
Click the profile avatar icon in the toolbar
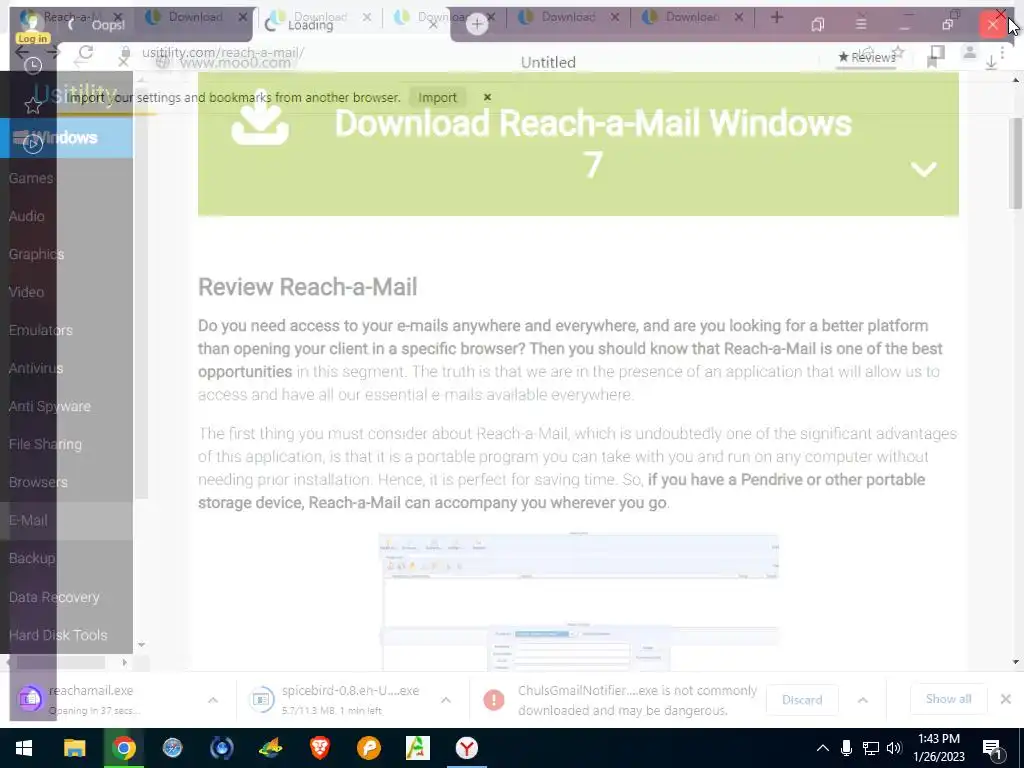tap(970, 52)
